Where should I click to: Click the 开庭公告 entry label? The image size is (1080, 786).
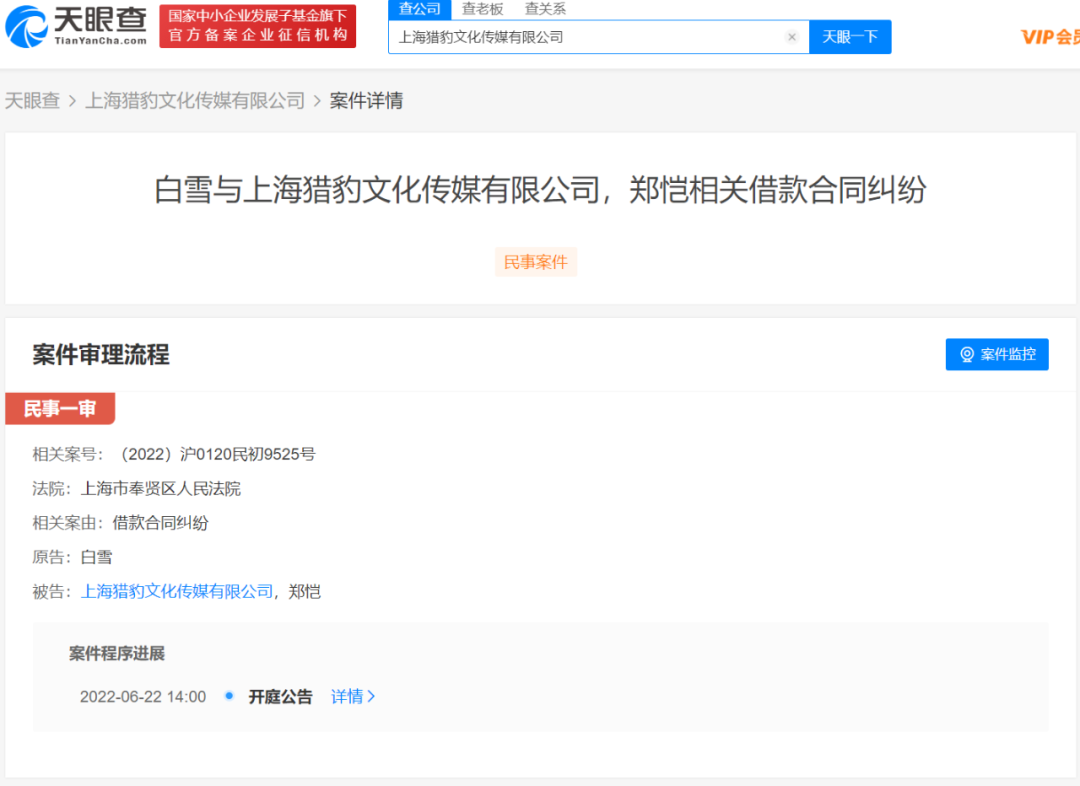coord(280,697)
